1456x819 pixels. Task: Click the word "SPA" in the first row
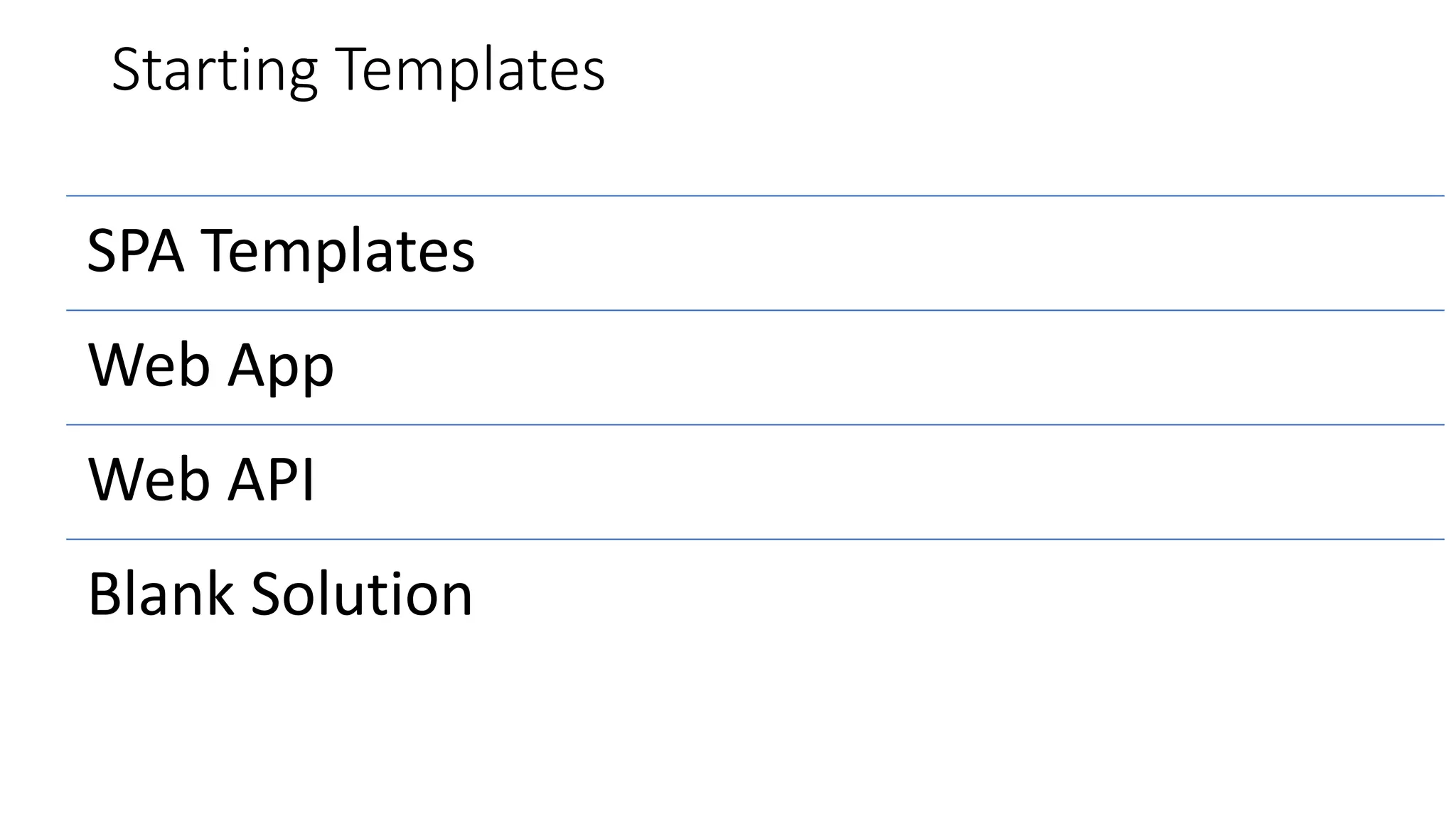click(x=135, y=251)
